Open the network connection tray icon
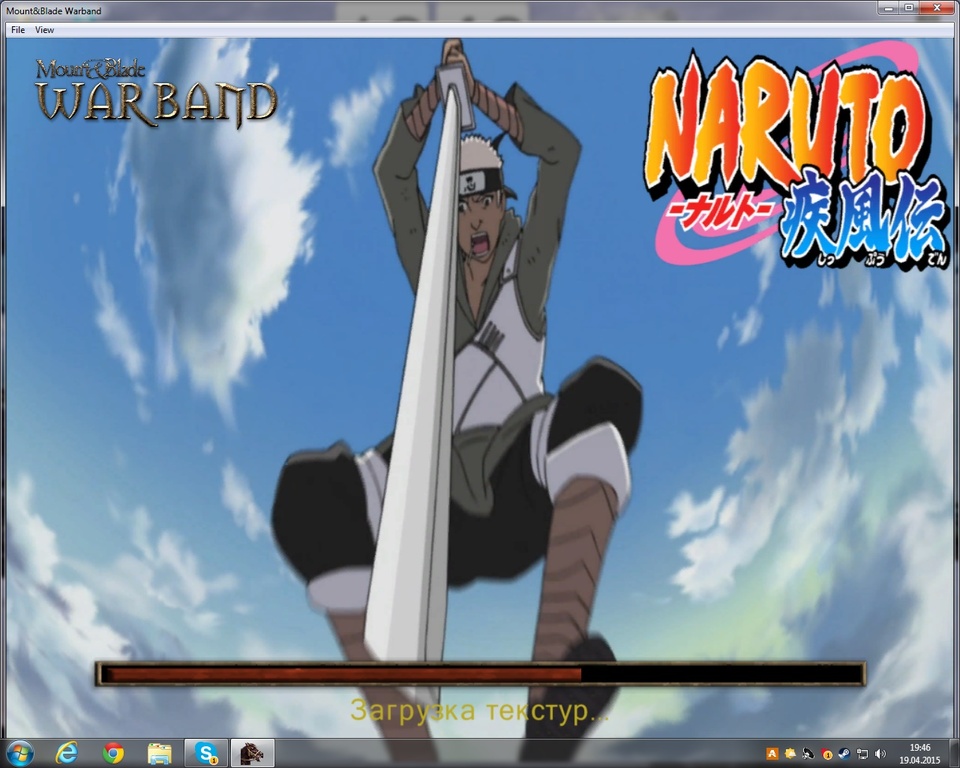Screen dimensions: 960x768 point(862,754)
